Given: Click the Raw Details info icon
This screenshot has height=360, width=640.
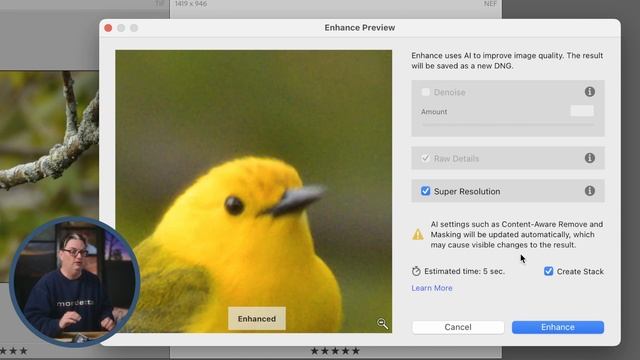Looking at the screenshot, I should tap(589, 158).
